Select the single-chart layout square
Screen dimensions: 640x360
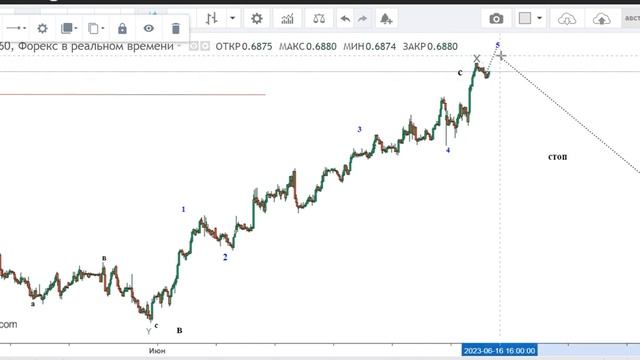point(525,18)
